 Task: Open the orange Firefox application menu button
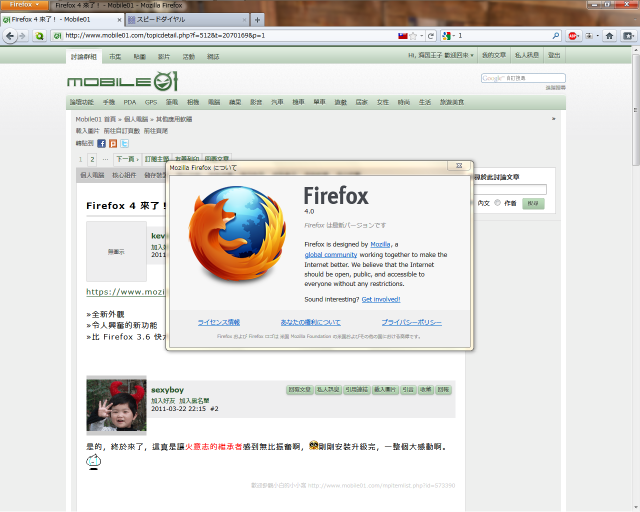pos(24,4)
